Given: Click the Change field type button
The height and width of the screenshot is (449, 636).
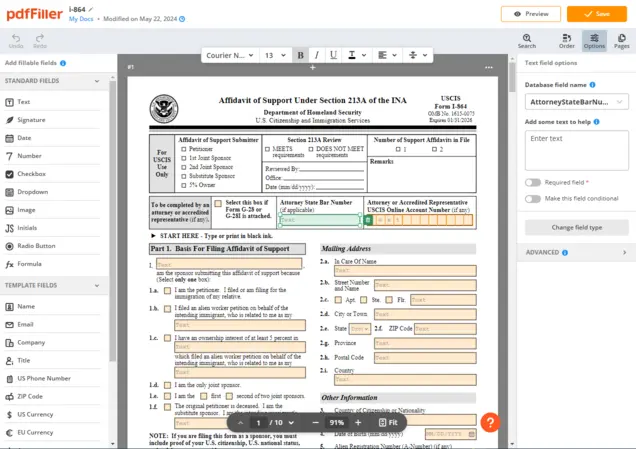Looking at the screenshot, I should coord(578,227).
